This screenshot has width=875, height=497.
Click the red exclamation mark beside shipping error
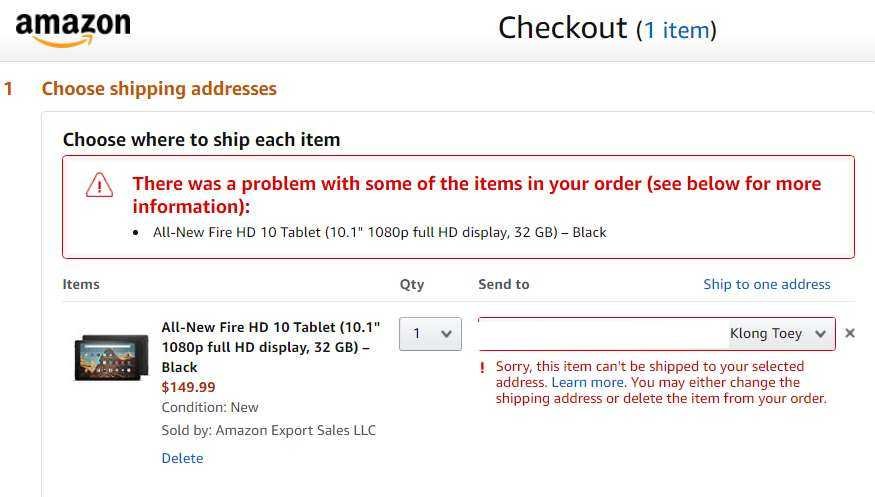(x=482, y=368)
